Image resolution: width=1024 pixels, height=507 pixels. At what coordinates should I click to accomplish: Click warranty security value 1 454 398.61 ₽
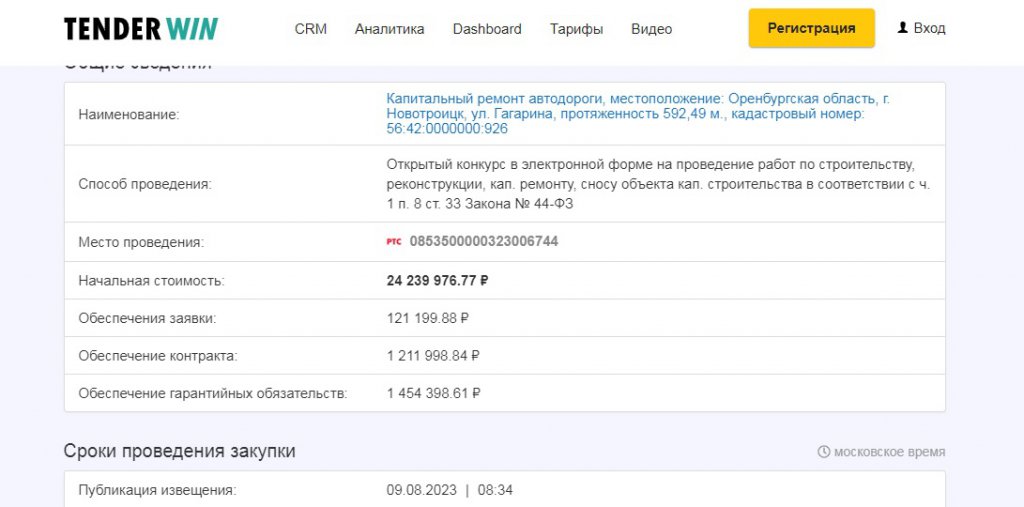coord(433,393)
